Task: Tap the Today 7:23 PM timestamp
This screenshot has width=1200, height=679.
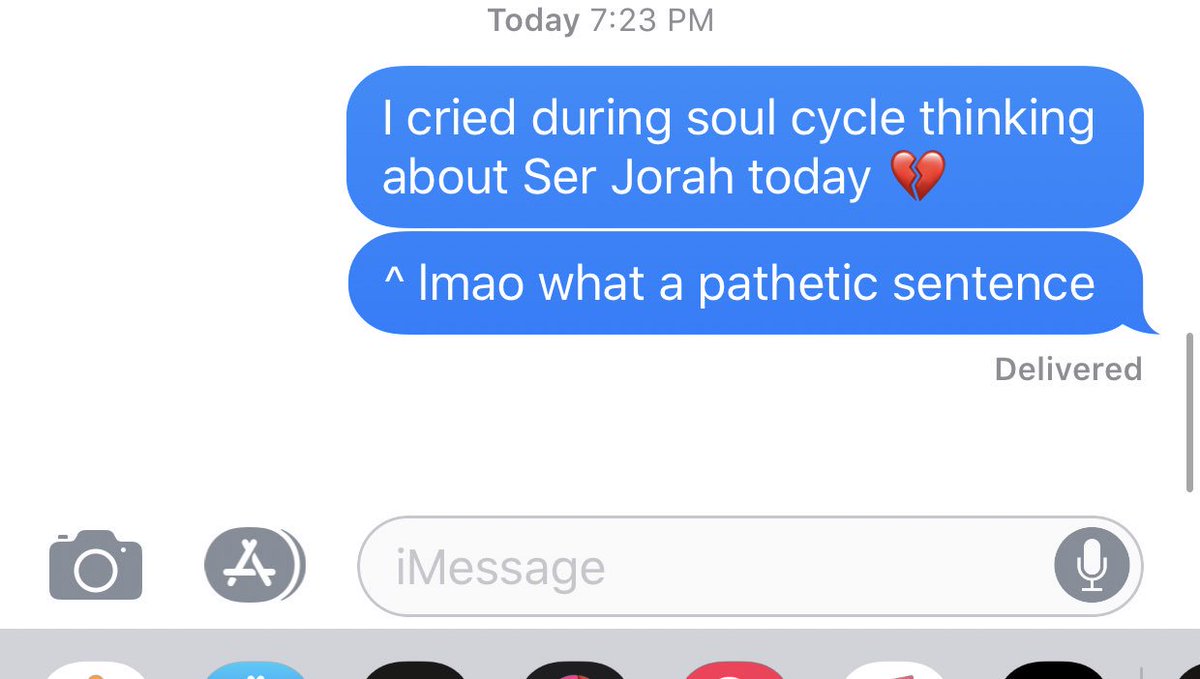Action: [x=600, y=20]
